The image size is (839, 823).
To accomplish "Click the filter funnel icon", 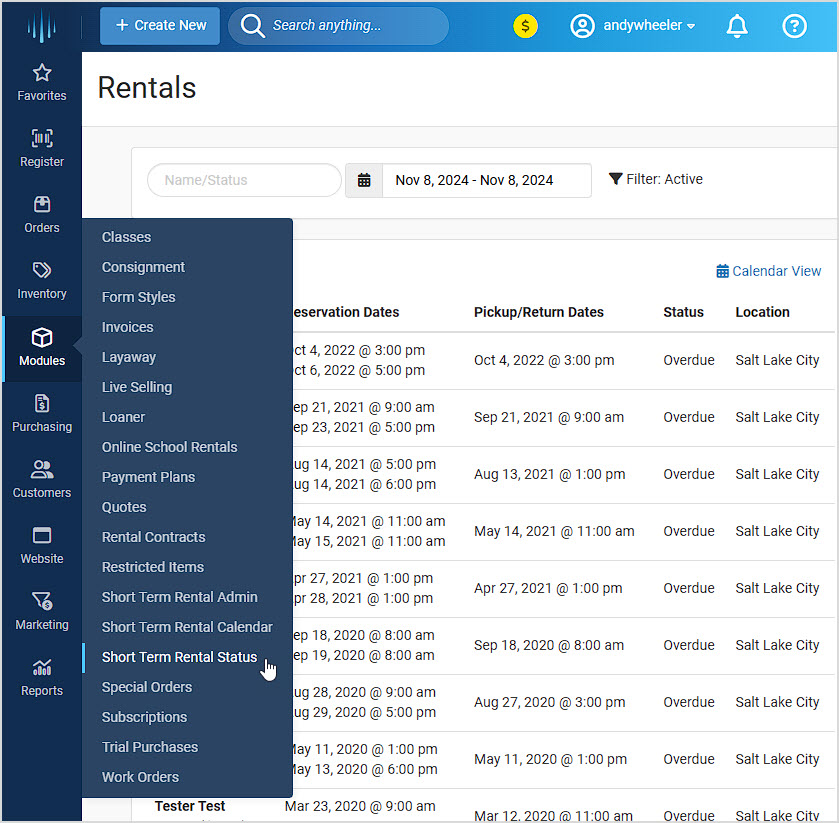I will 615,179.
